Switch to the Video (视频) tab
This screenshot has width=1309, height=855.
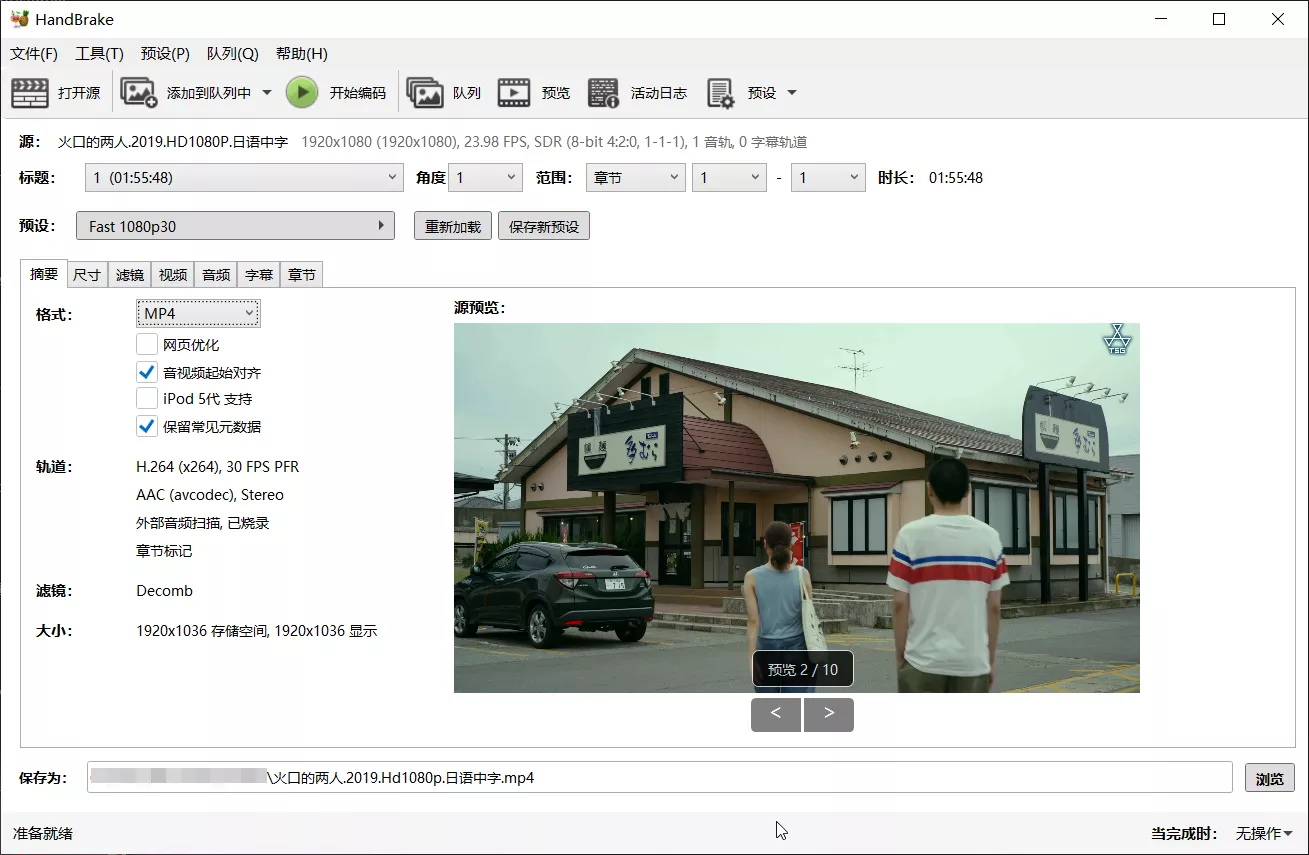173,275
